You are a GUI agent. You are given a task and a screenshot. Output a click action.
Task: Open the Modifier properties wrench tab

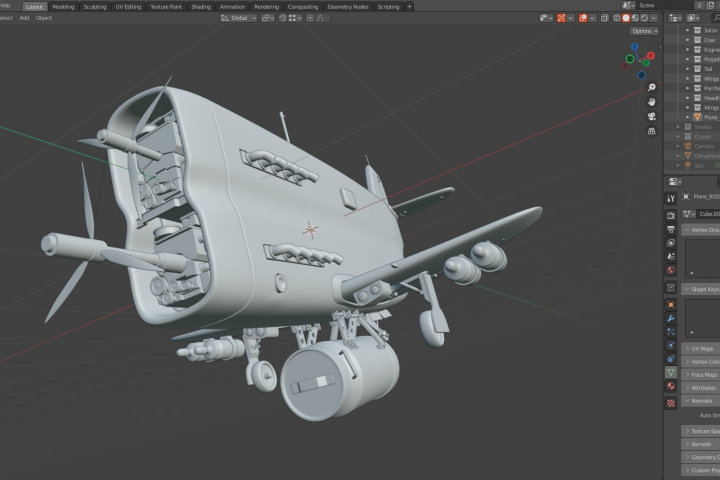click(671, 318)
